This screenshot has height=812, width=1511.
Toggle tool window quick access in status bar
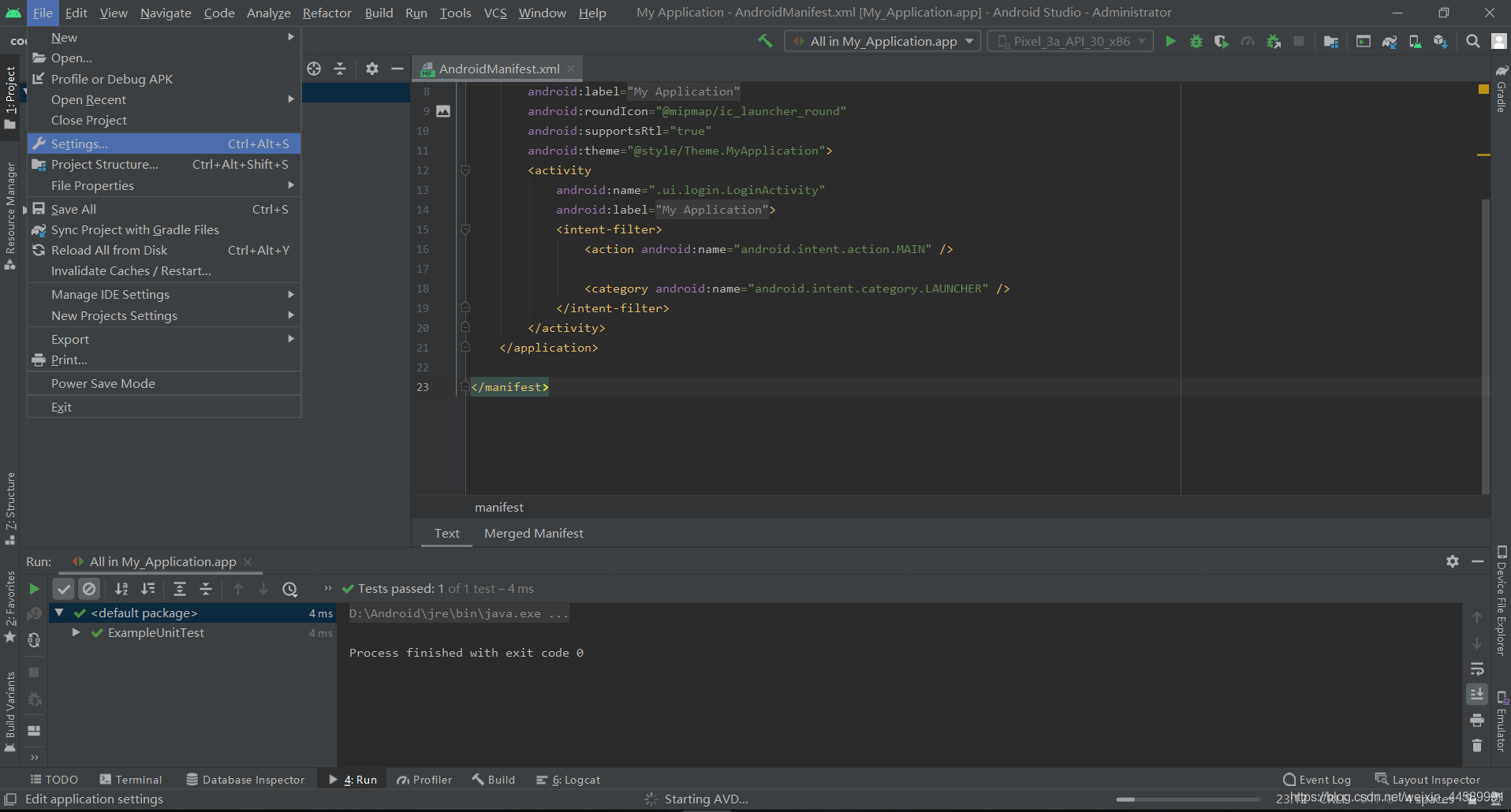10,799
